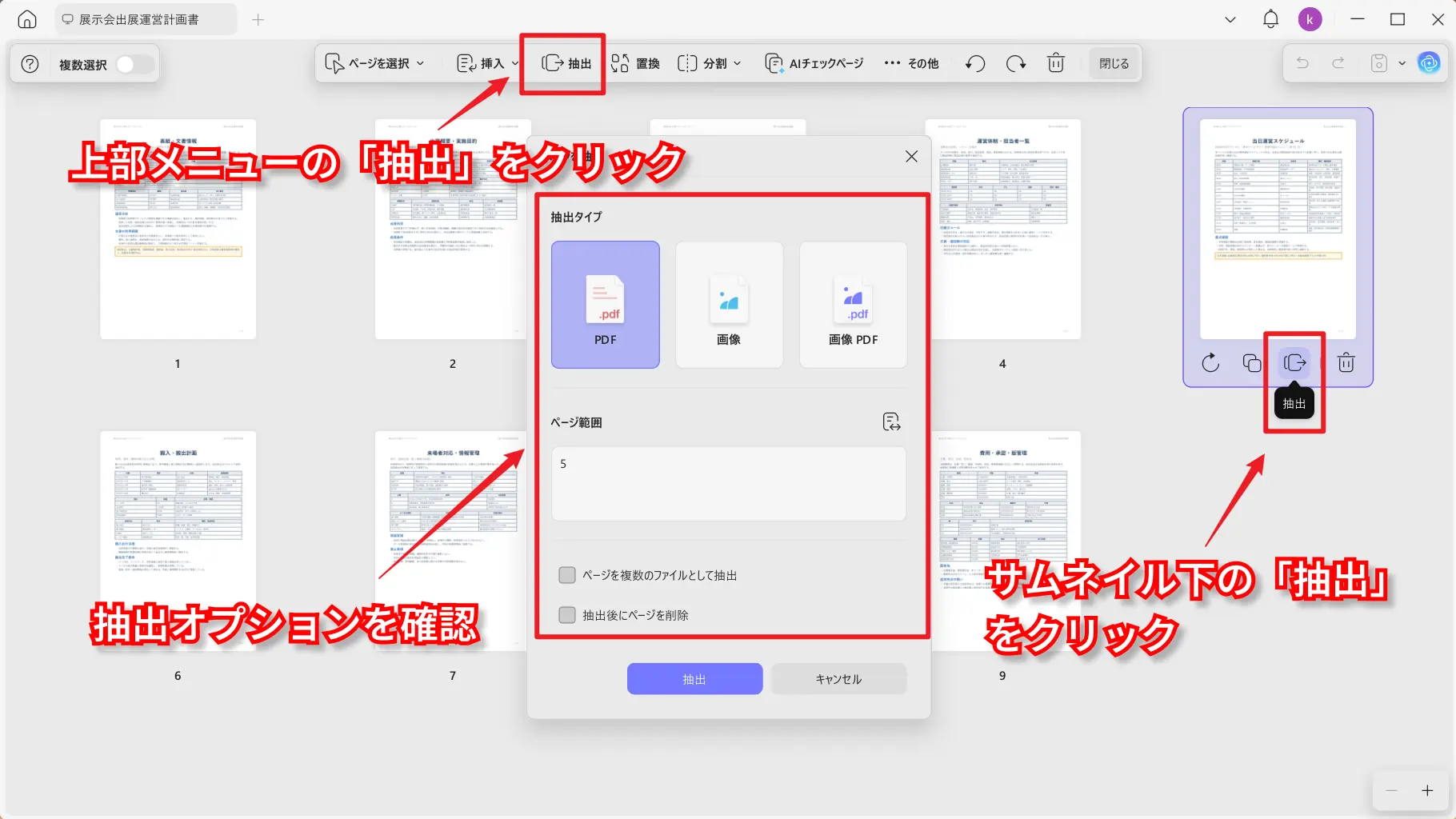Select 画像 PDF extraction type

pyautogui.click(x=853, y=305)
